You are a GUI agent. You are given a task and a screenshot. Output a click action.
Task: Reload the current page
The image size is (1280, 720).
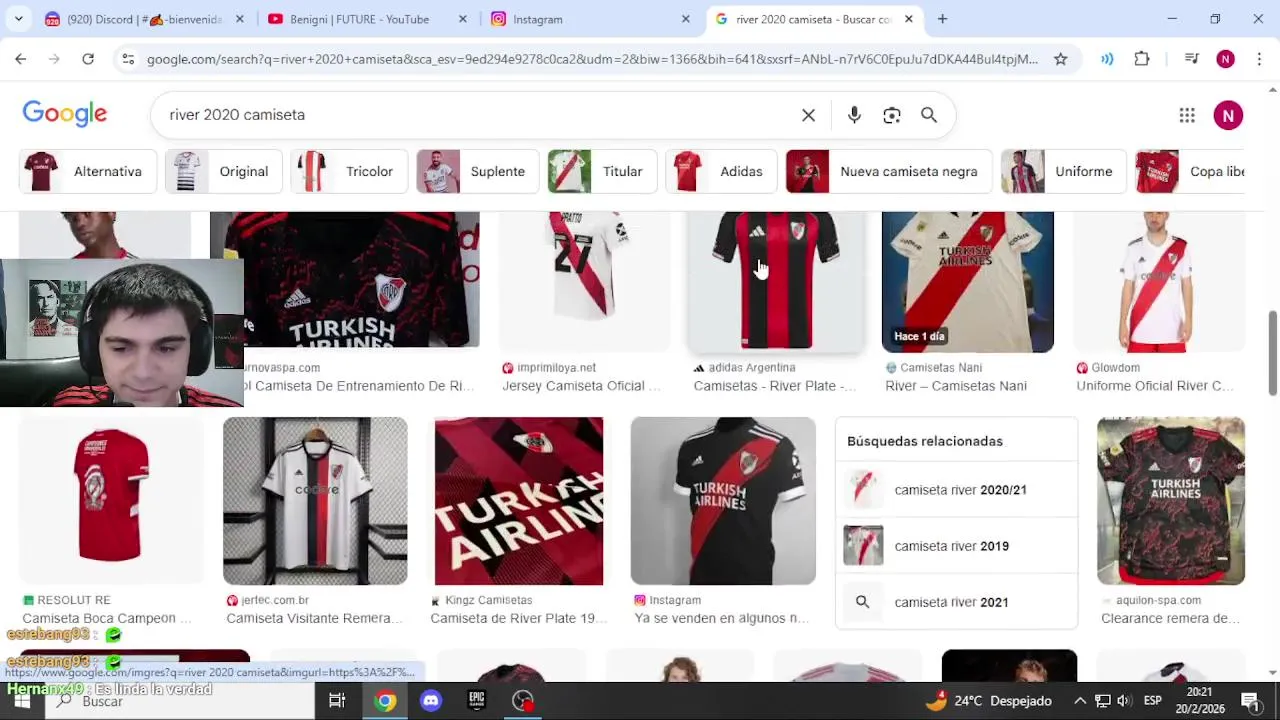(x=88, y=59)
